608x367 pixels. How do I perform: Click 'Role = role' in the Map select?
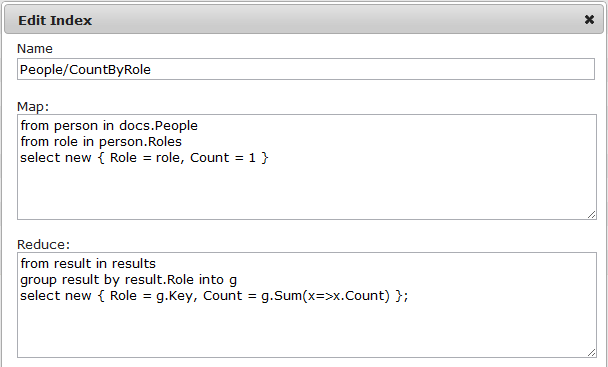coord(146,158)
